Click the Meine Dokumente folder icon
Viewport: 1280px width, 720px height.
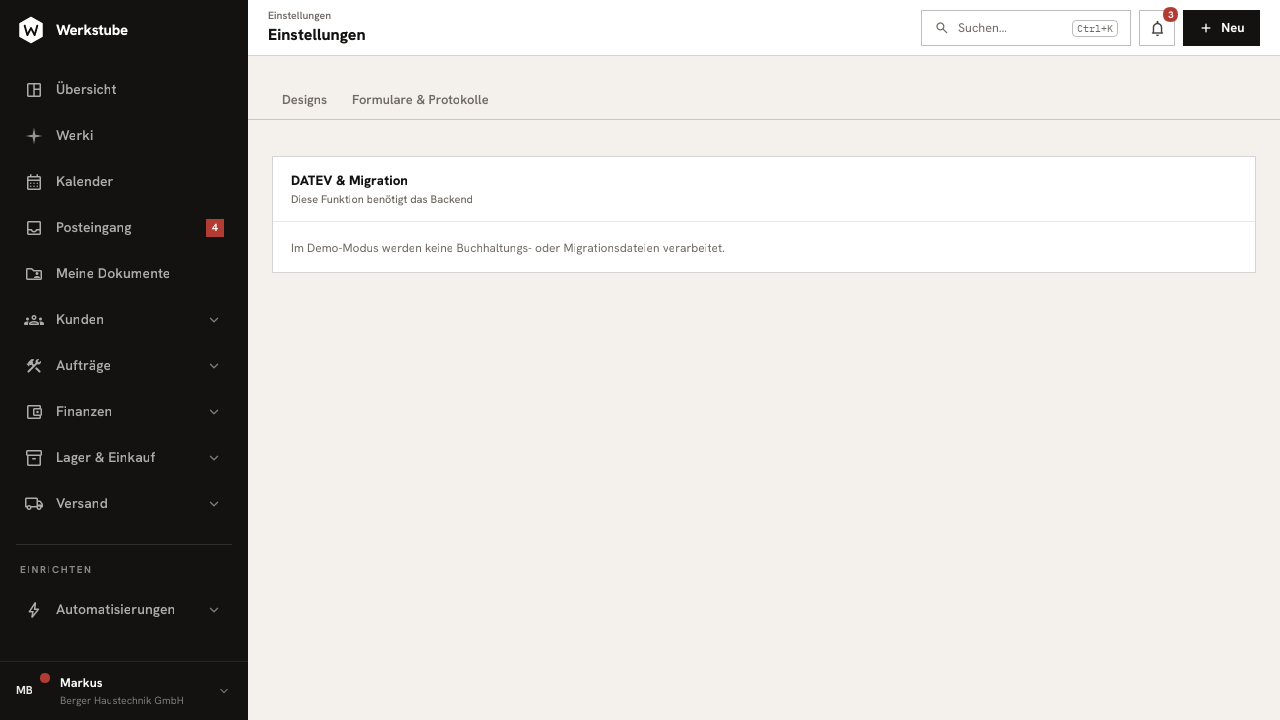tap(34, 274)
